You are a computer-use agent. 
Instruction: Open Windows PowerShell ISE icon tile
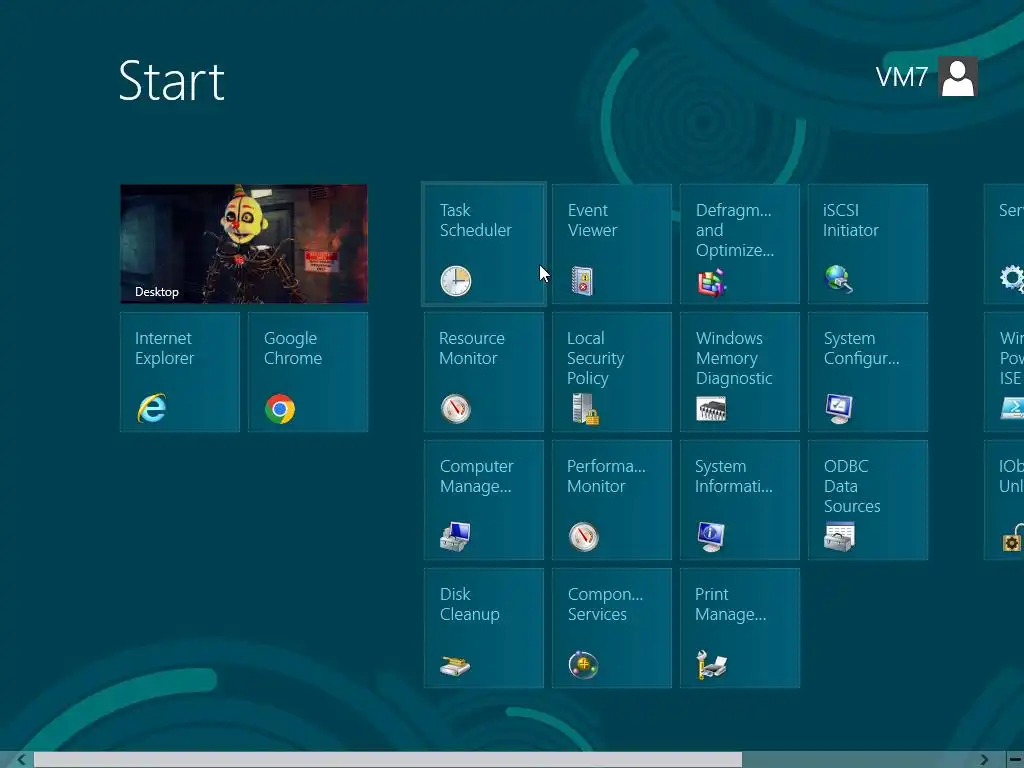(x=1012, y=409)
